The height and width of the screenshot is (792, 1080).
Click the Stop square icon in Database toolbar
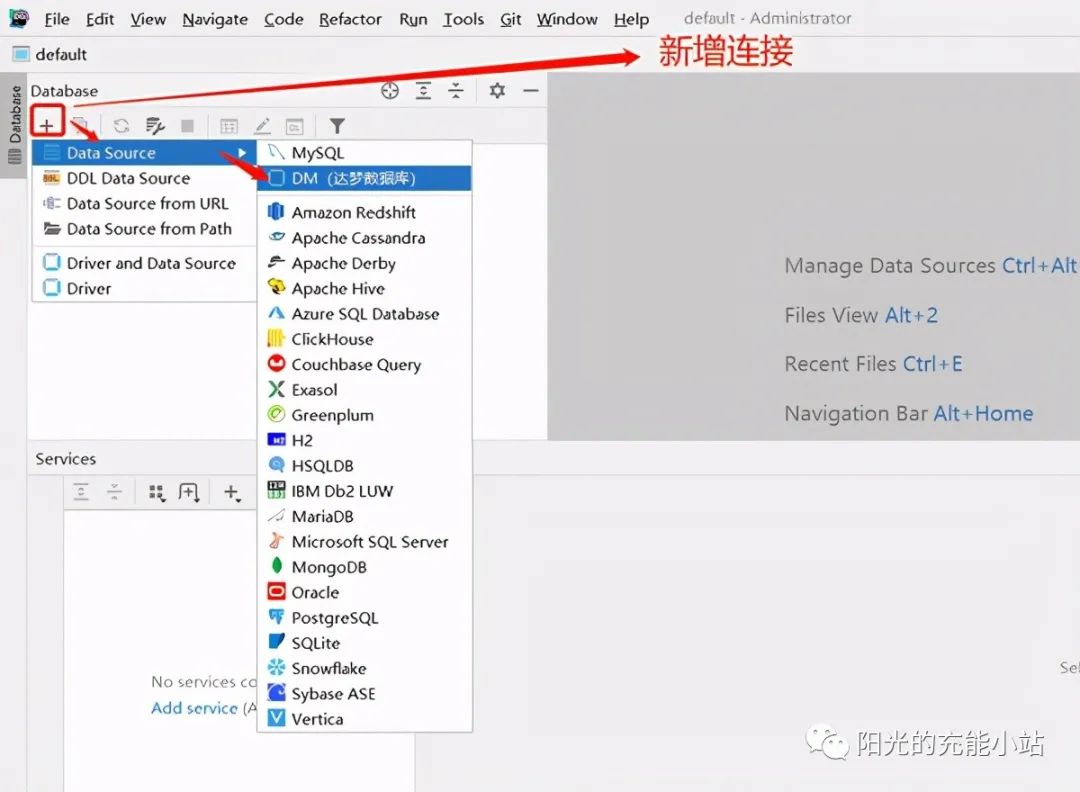(187, 125)
